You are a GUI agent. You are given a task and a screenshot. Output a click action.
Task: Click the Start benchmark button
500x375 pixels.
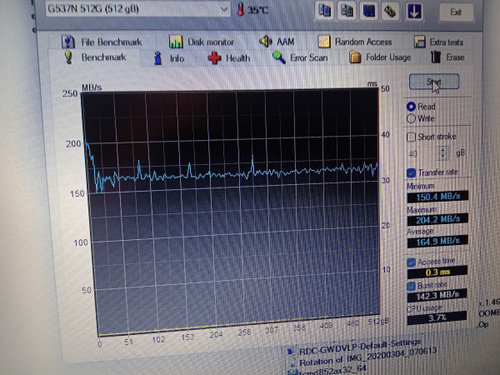(434, 82)
